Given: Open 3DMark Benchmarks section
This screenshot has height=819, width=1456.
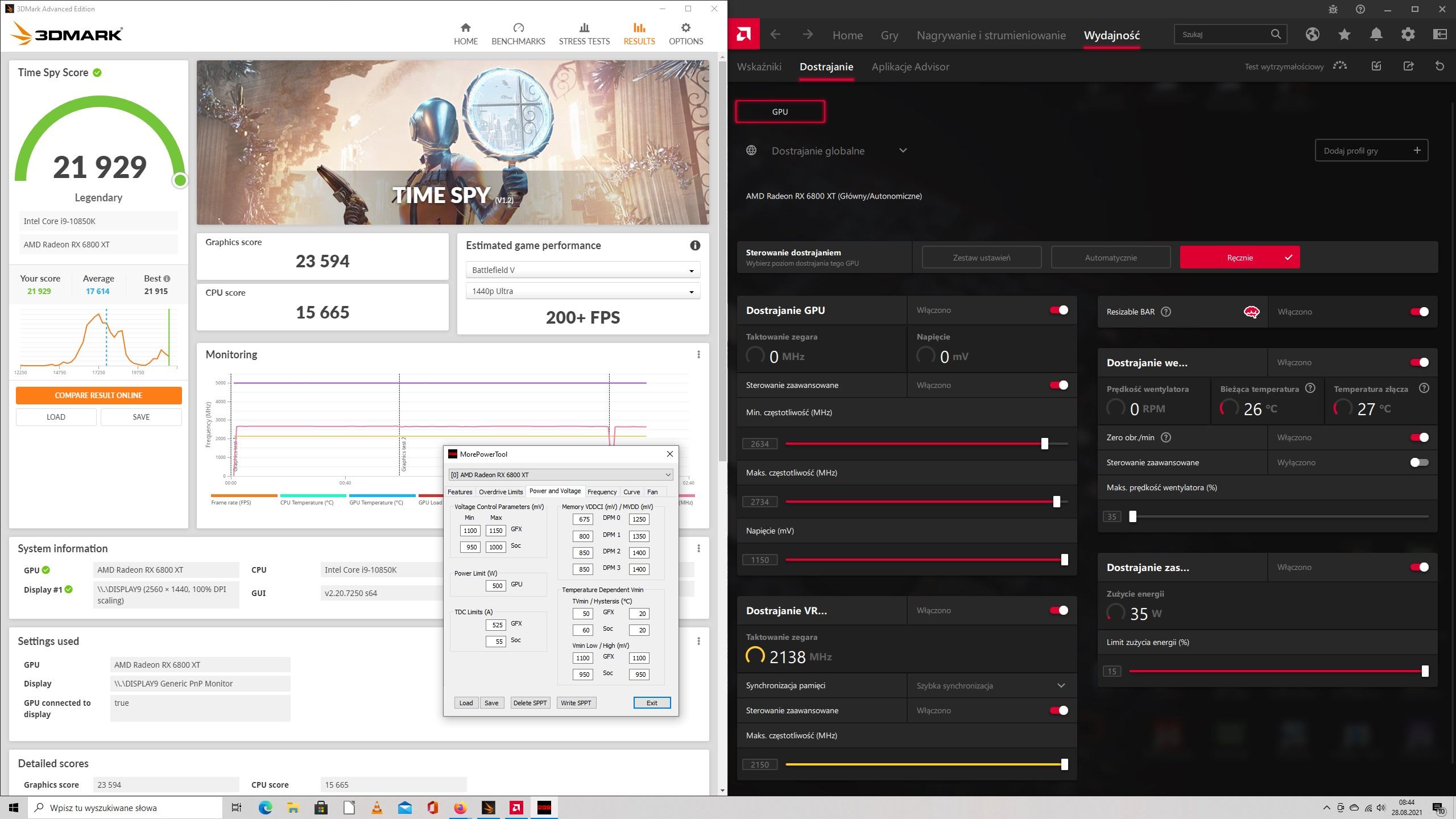Looking at the screenshot, I should [518, 34].
